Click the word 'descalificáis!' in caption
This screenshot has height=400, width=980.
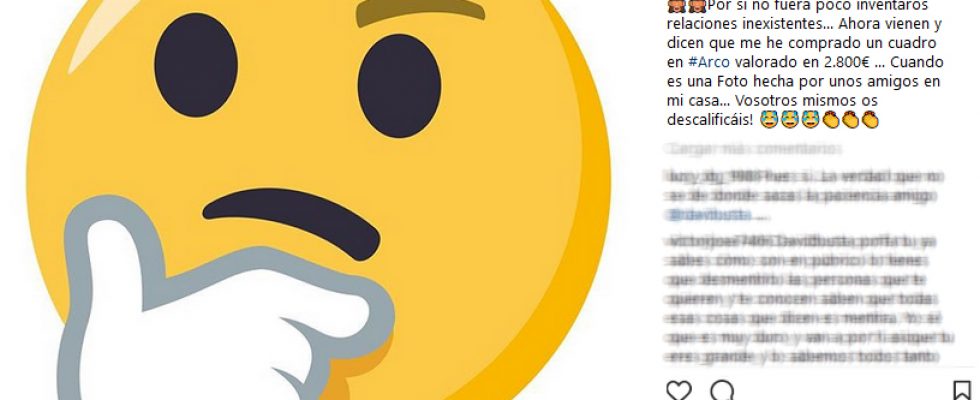pos(710,119)
